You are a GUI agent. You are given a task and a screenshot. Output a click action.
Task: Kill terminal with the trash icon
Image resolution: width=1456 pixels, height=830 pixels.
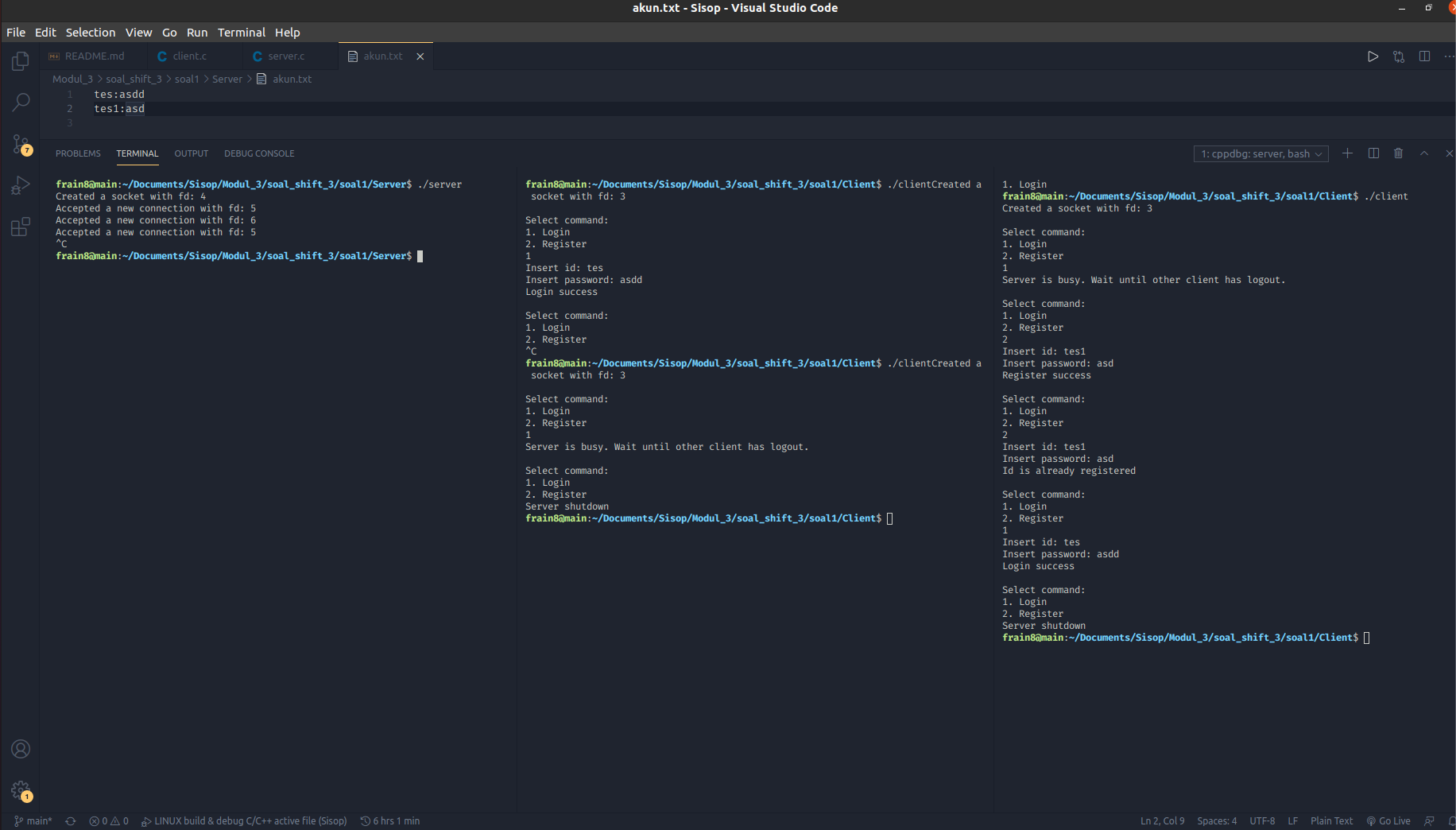pos(1399,153)
